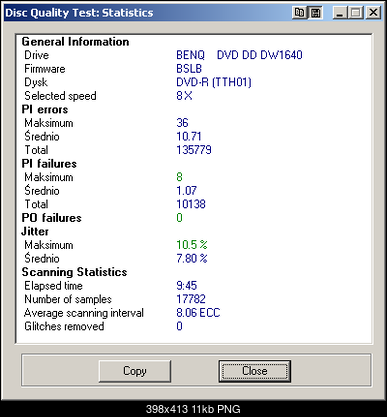Click the jitter average 7.80 %
This screenshot has width=387, height=417.
click(x=192, y=258)
